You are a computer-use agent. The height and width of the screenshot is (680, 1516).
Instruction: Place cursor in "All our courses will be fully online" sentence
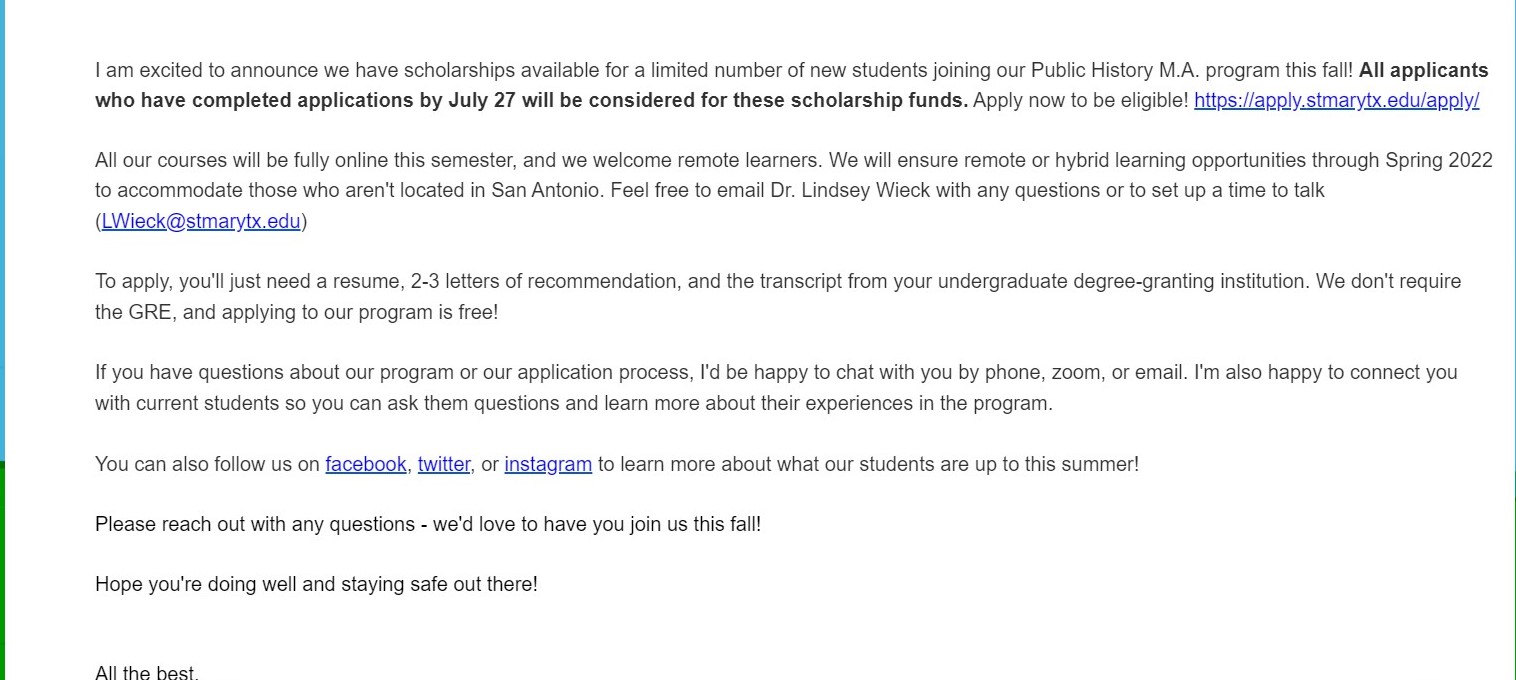pos(250,161)
